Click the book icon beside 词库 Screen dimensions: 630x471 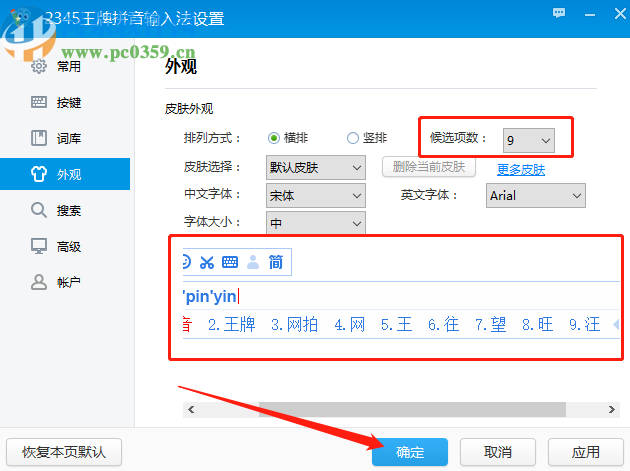[x=39, y=138]
